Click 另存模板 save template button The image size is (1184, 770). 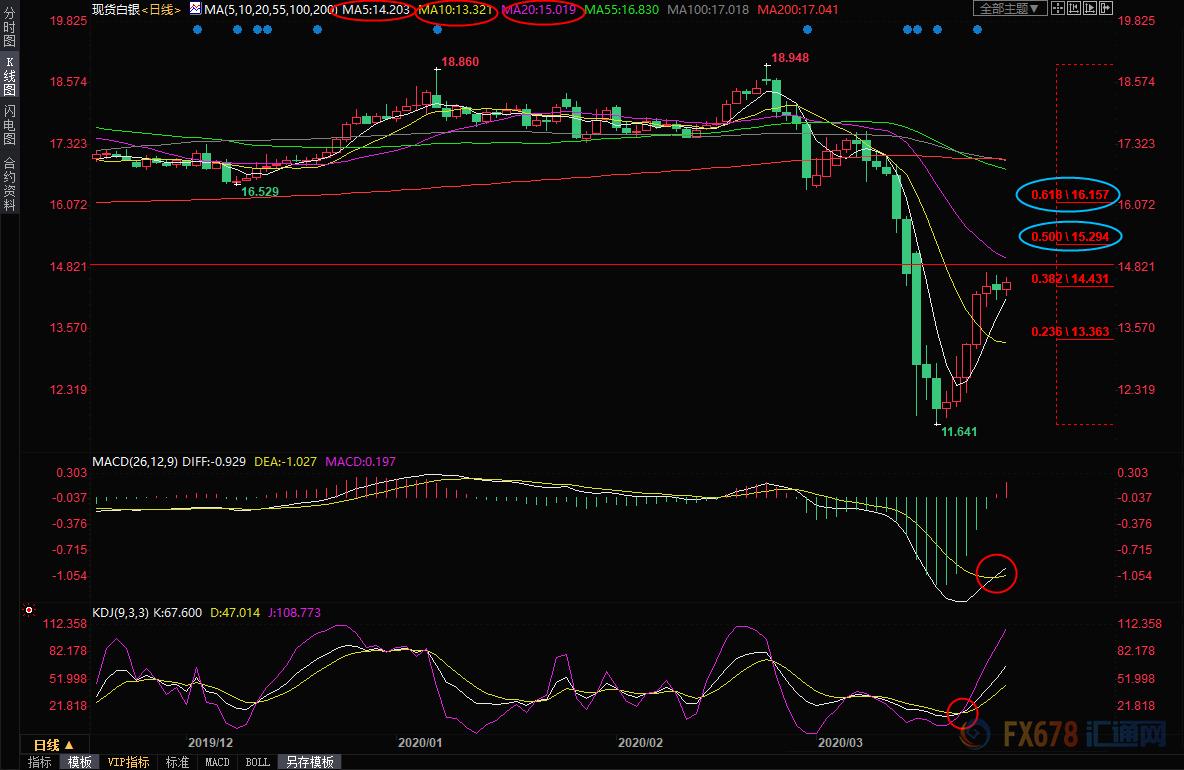[x=310, y=762]
